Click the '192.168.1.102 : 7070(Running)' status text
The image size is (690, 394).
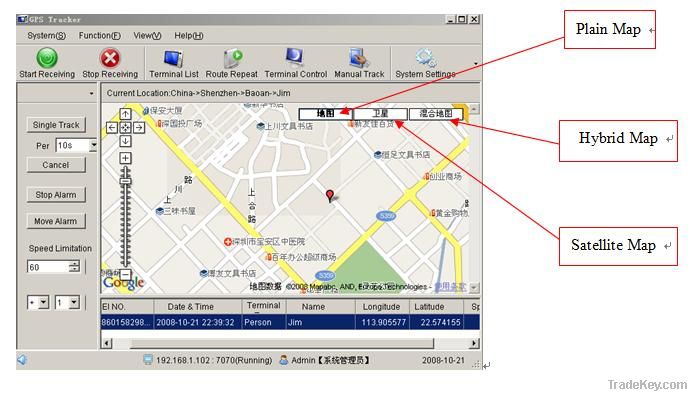214,360
